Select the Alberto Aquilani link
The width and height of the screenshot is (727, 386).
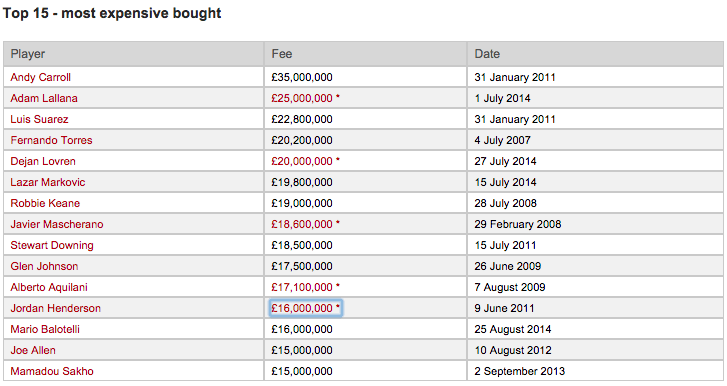click(49, 287)
